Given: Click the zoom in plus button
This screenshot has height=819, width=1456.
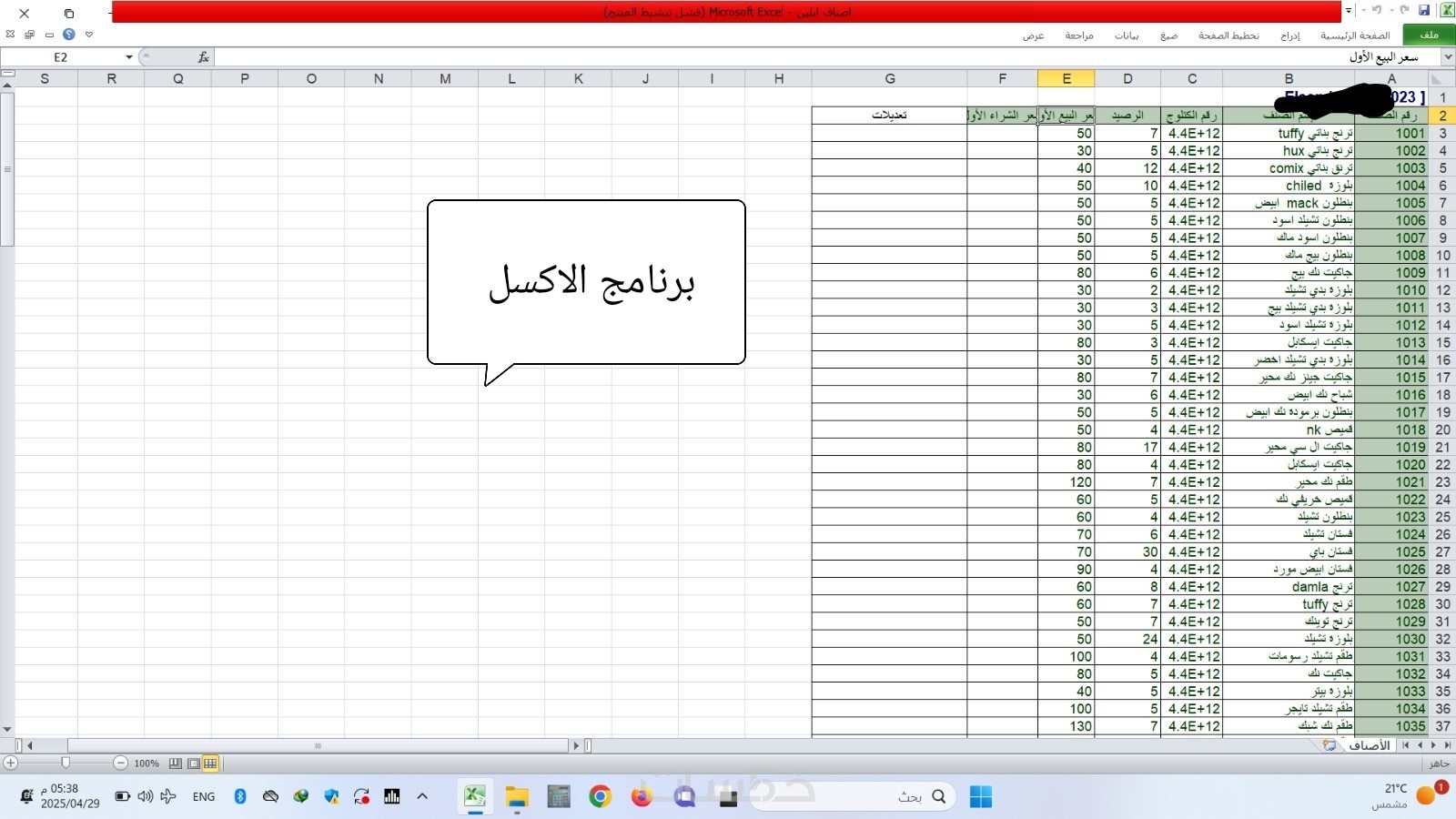Looking at the screenshot, I should coord(10,763).
